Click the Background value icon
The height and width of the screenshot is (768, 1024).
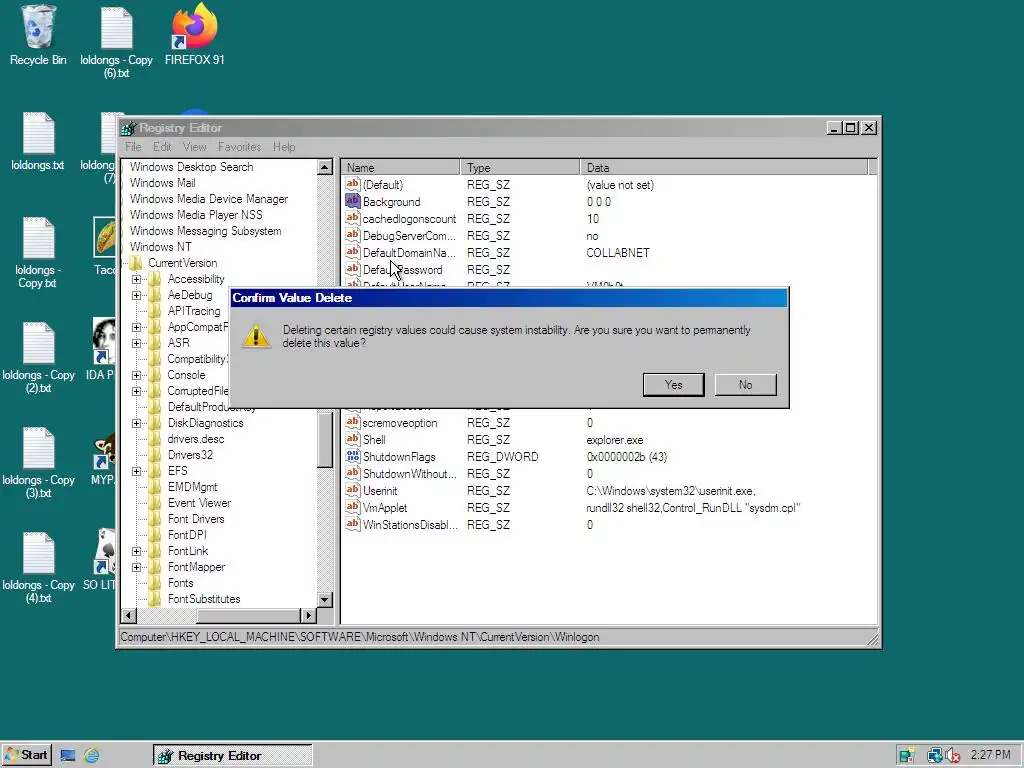(x=353, y=201)
